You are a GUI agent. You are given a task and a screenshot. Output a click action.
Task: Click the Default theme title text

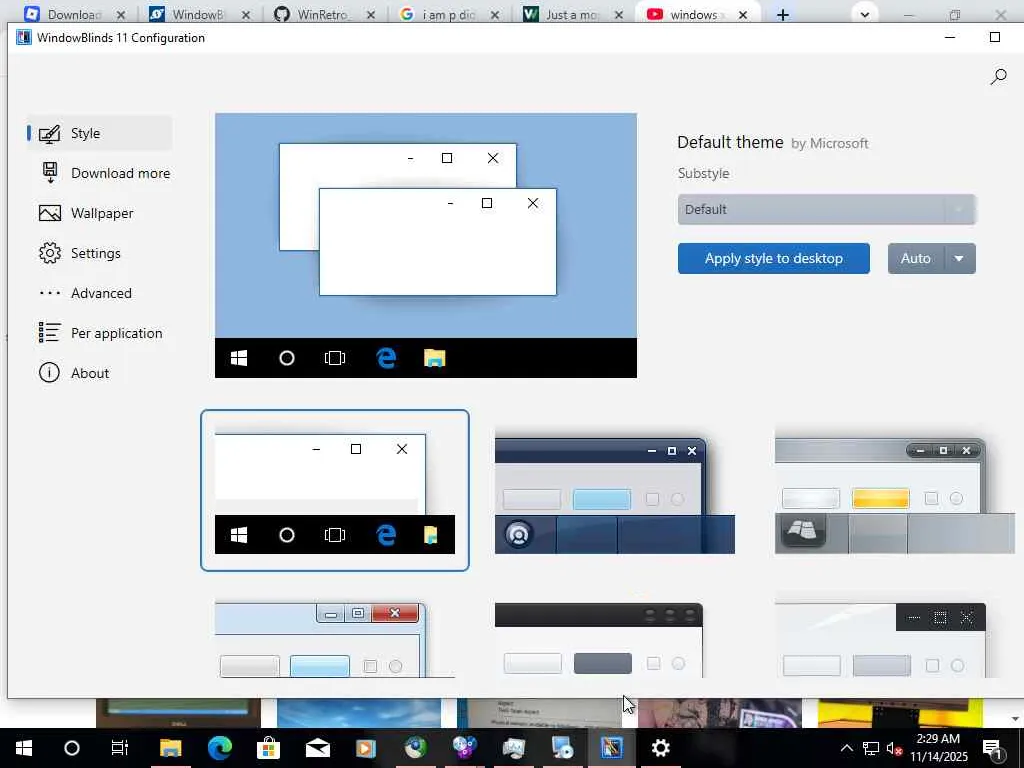coord(730,142)
